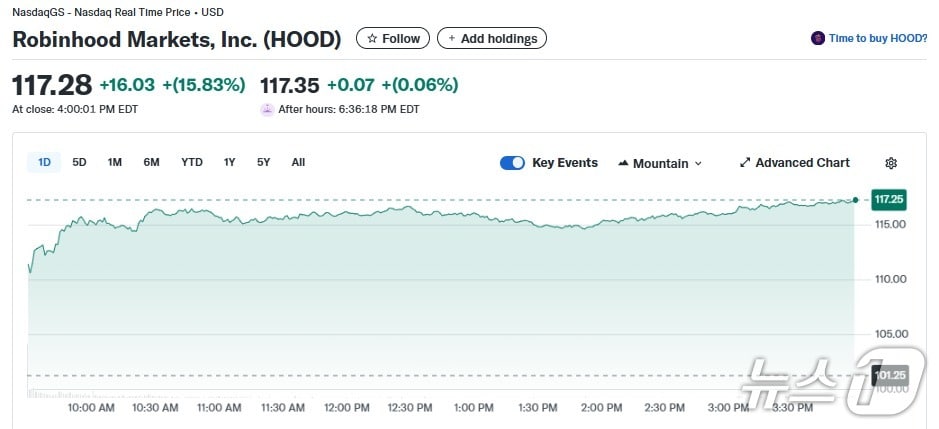Click the 101.25 previous close marker
939x429 pixels.
pos(888,375)
